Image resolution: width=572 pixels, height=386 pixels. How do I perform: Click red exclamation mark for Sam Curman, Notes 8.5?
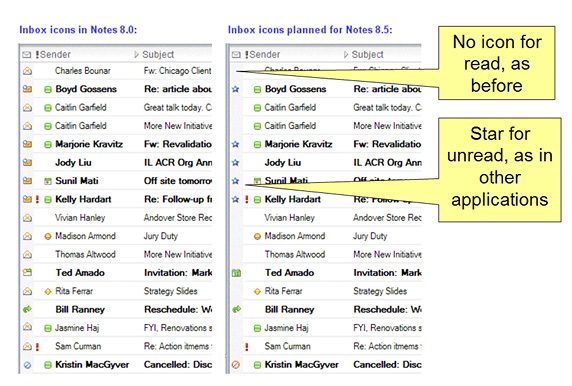247,346
